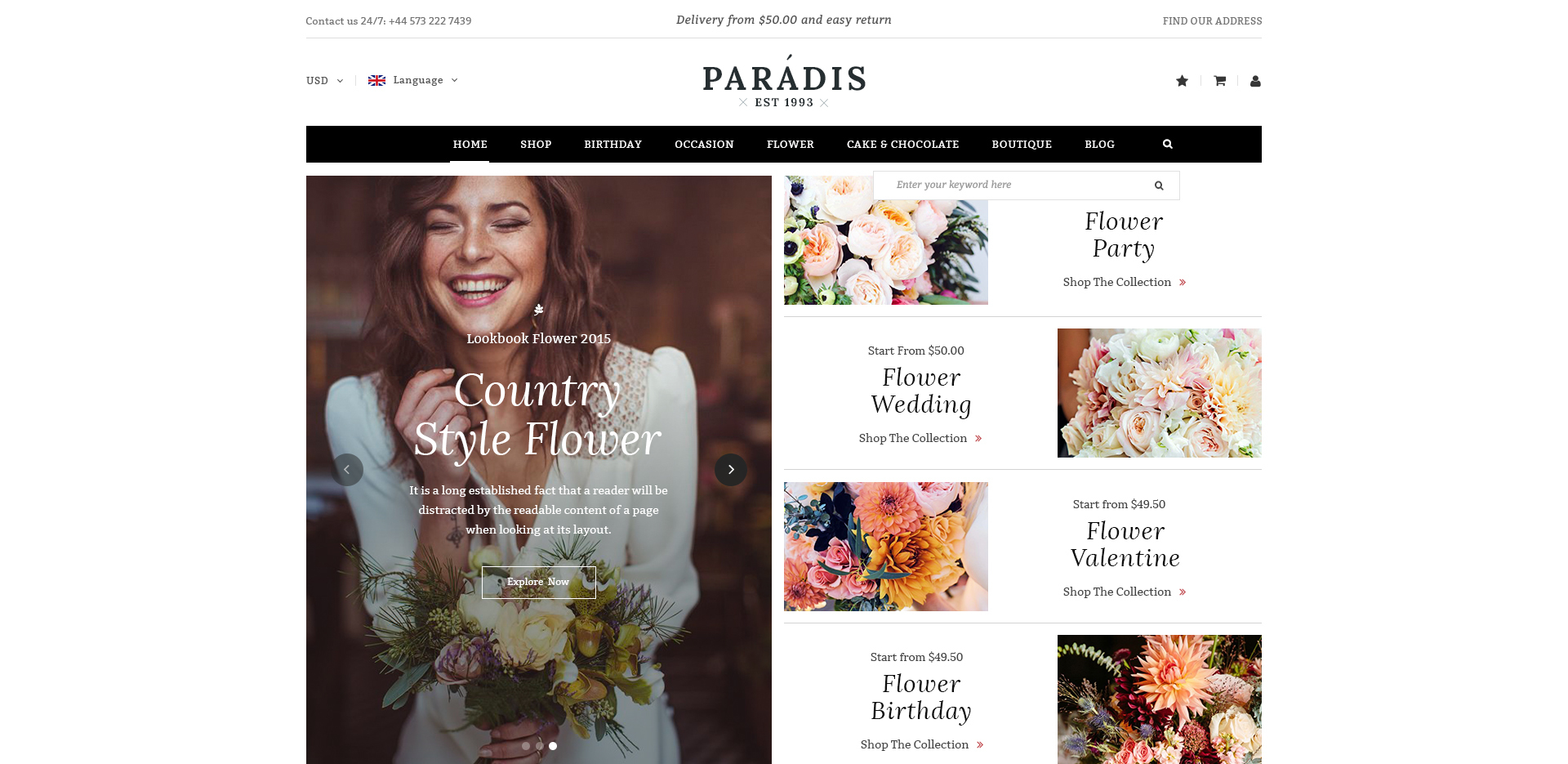Open the wishlist star icon
1568x764 pixels.
coord(1182,81)
